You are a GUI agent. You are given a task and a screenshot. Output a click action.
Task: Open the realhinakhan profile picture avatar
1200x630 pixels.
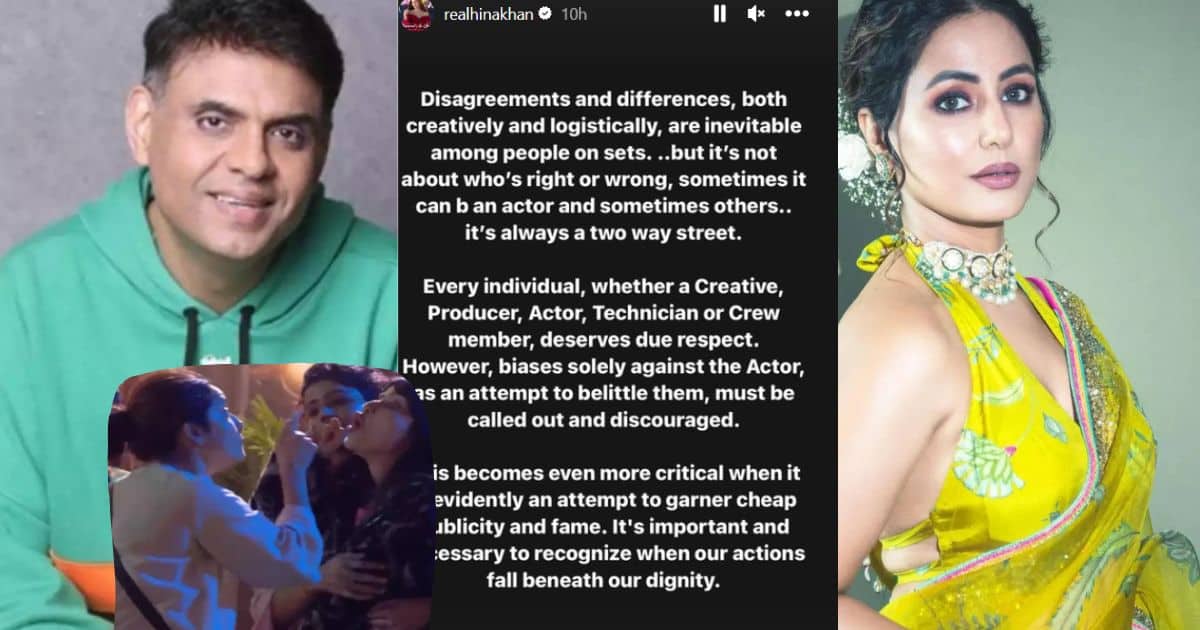[413, 13]
